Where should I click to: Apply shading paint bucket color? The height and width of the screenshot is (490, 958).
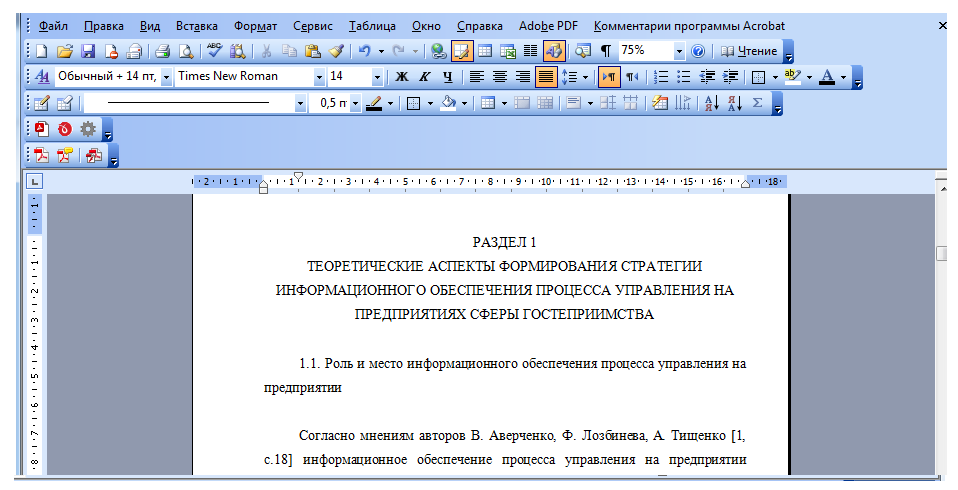(x=449, y=103)
